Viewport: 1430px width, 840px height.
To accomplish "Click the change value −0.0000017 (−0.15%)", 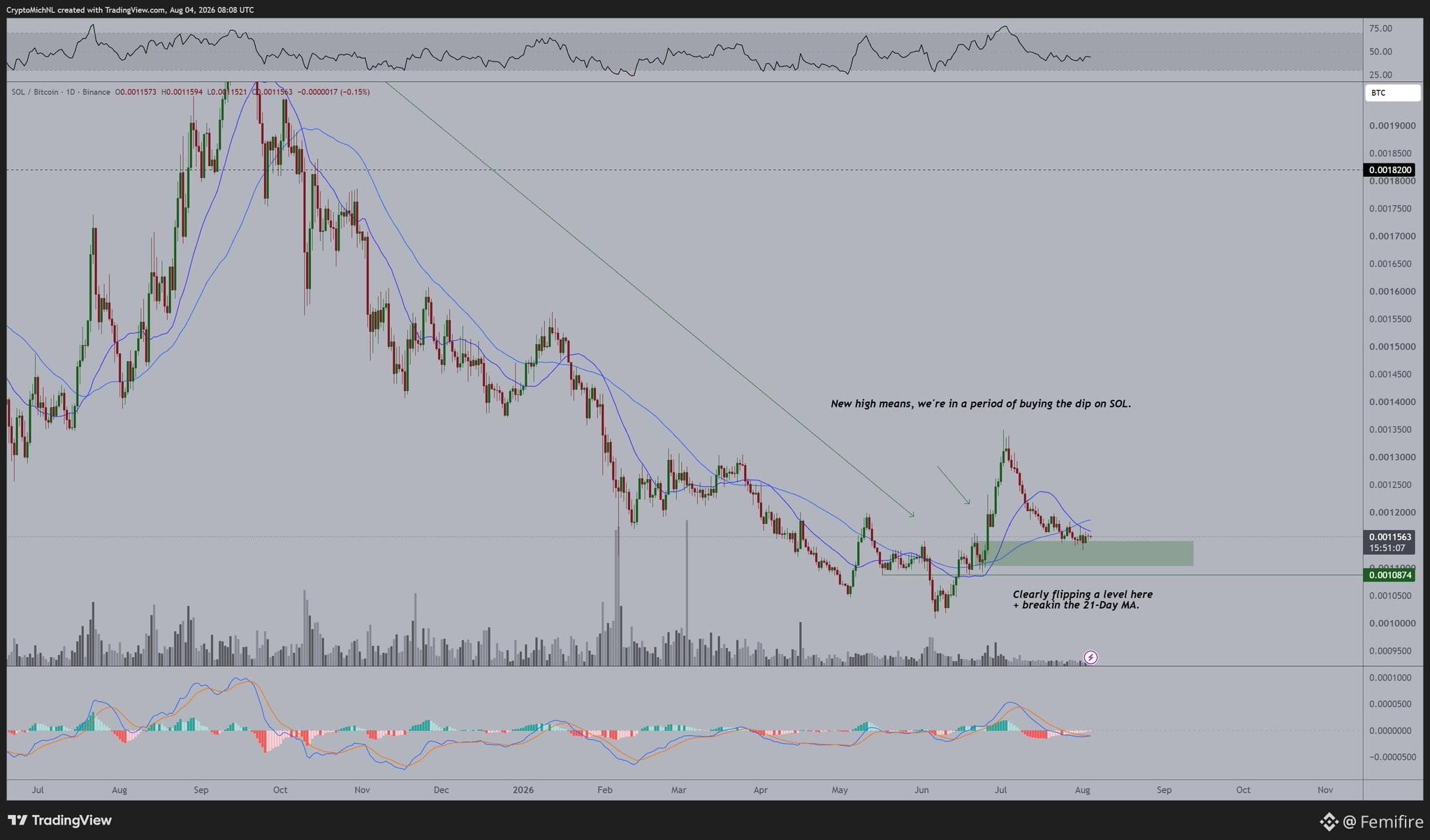I will click(x=334, y=92).
